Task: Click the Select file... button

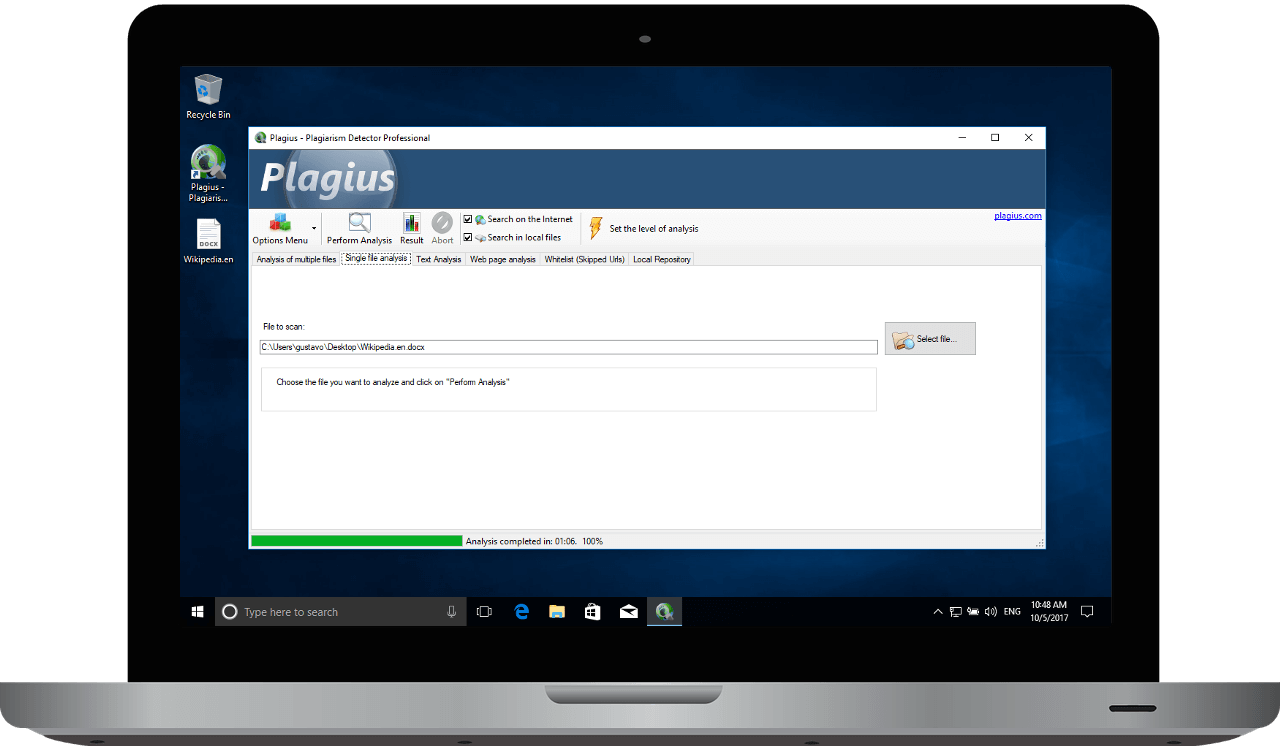Action: [930, 339]
